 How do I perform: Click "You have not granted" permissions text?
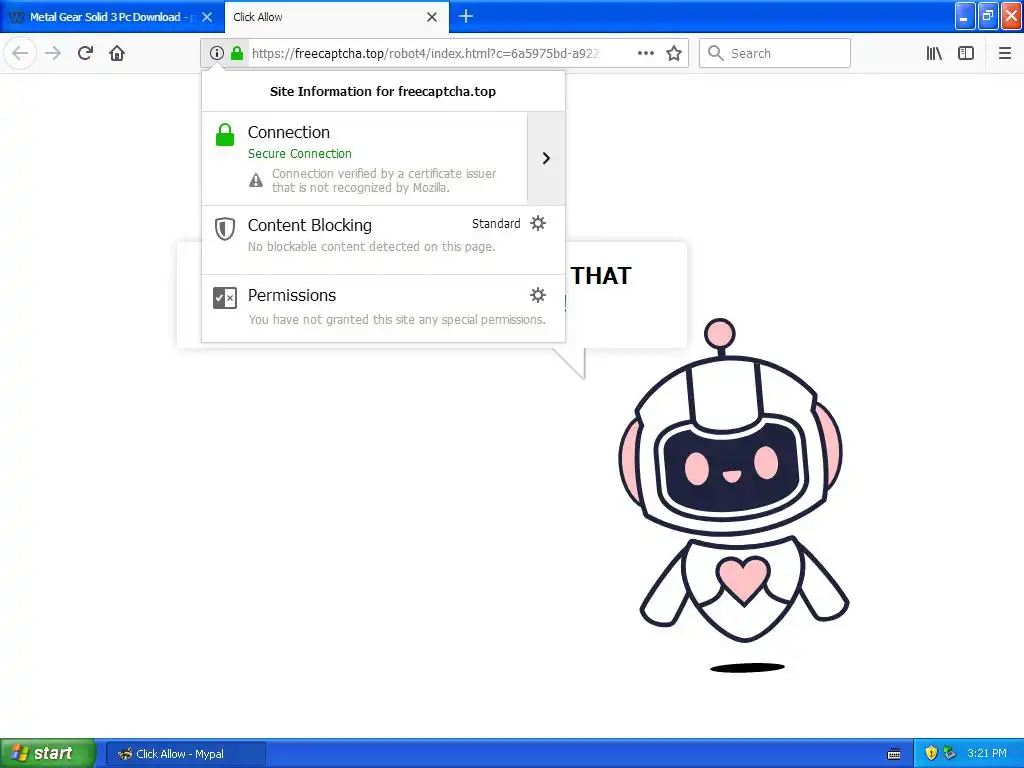point(397,319)
